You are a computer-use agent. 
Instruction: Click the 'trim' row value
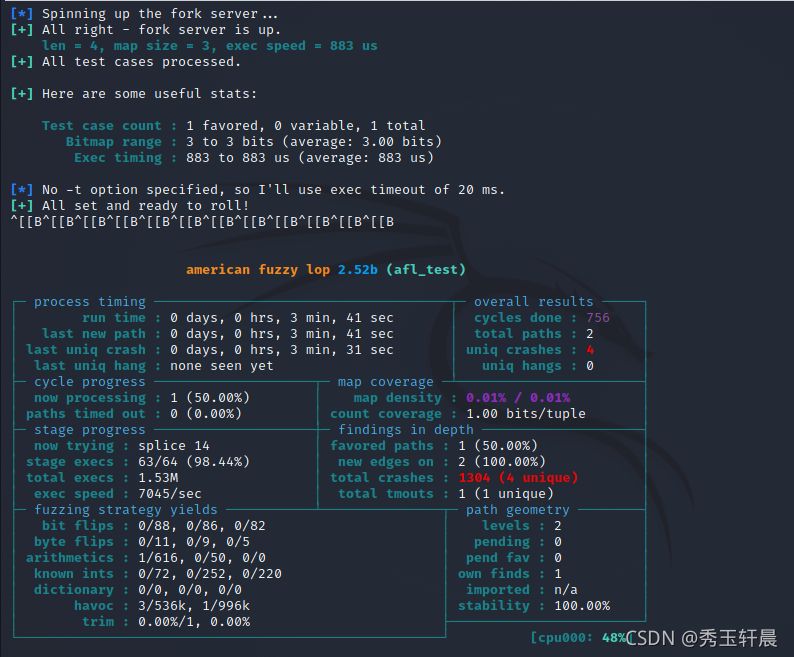(x=194, y=622)
